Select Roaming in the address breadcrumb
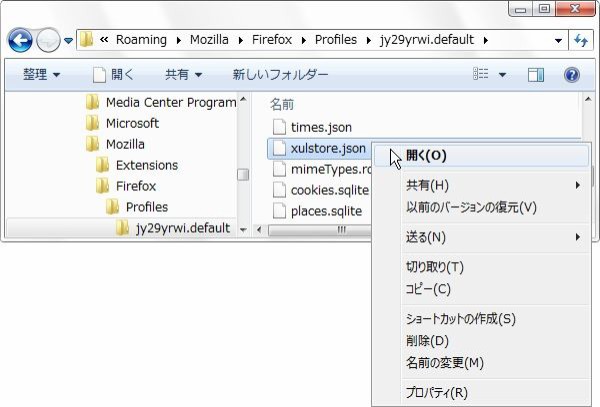 click(x=141, y=40)
